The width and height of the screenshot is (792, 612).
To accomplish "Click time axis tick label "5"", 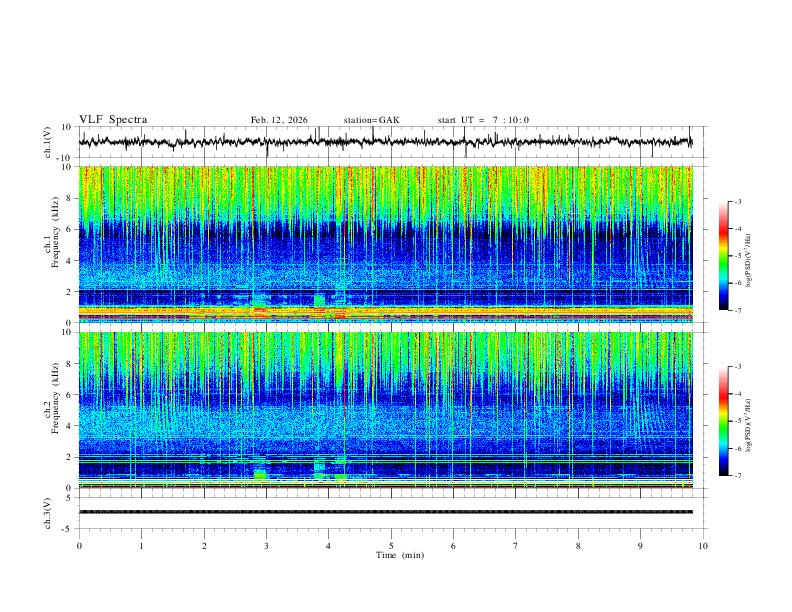I will [391, 546].
